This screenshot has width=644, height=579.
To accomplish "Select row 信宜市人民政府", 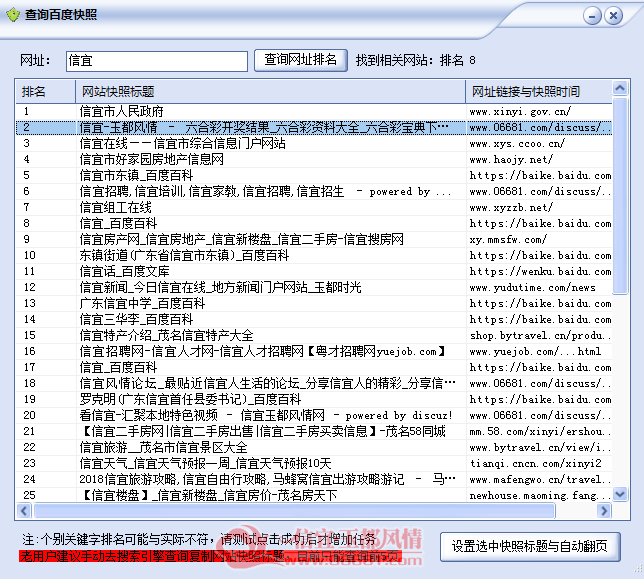I will (x=314, y=111).
